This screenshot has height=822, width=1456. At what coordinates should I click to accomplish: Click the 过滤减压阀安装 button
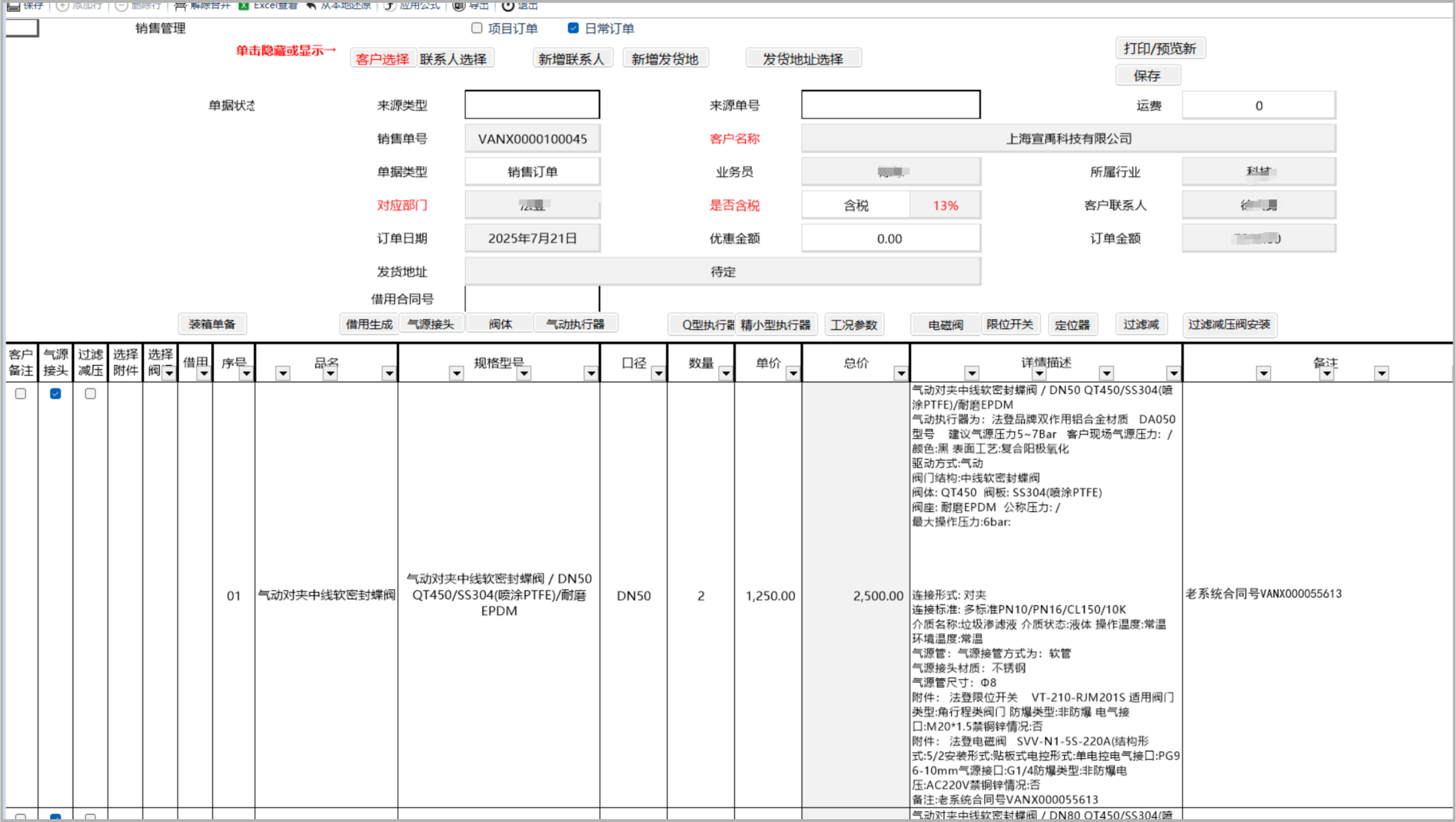pos(1230,325)
